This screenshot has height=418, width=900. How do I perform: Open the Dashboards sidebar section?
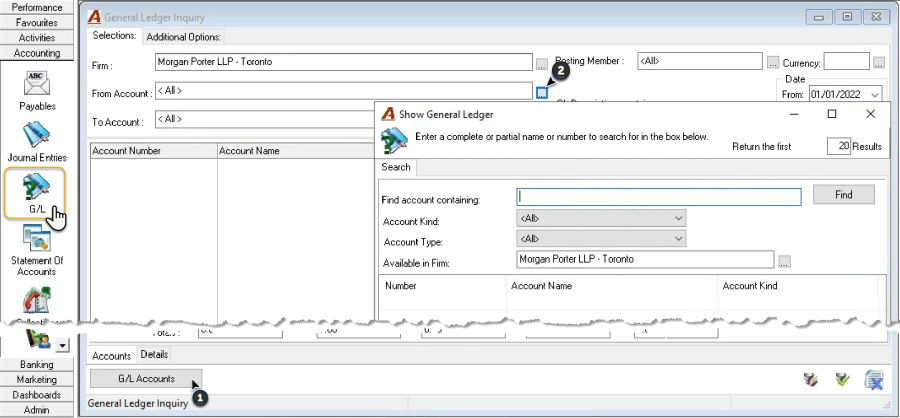37,394
